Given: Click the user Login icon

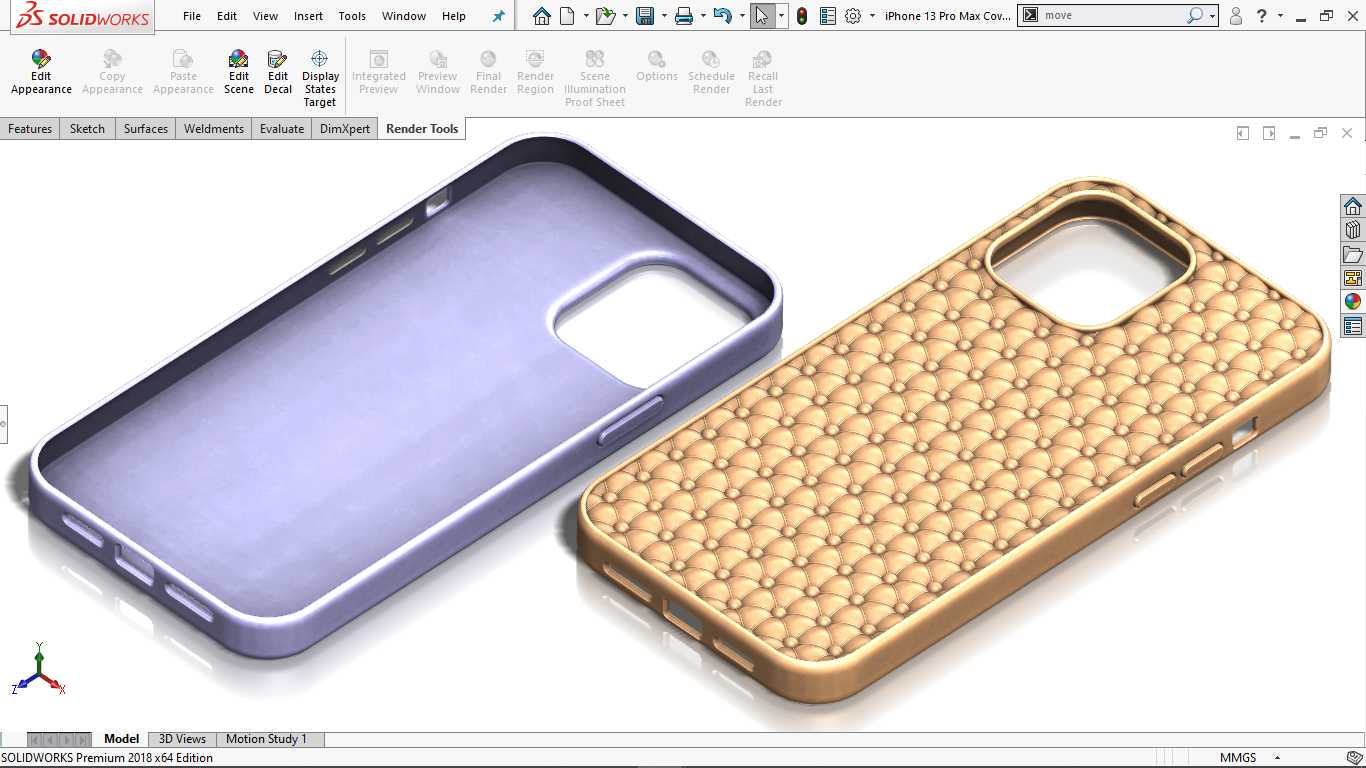Looking at the screenshot, I should tap(1236, 16).
